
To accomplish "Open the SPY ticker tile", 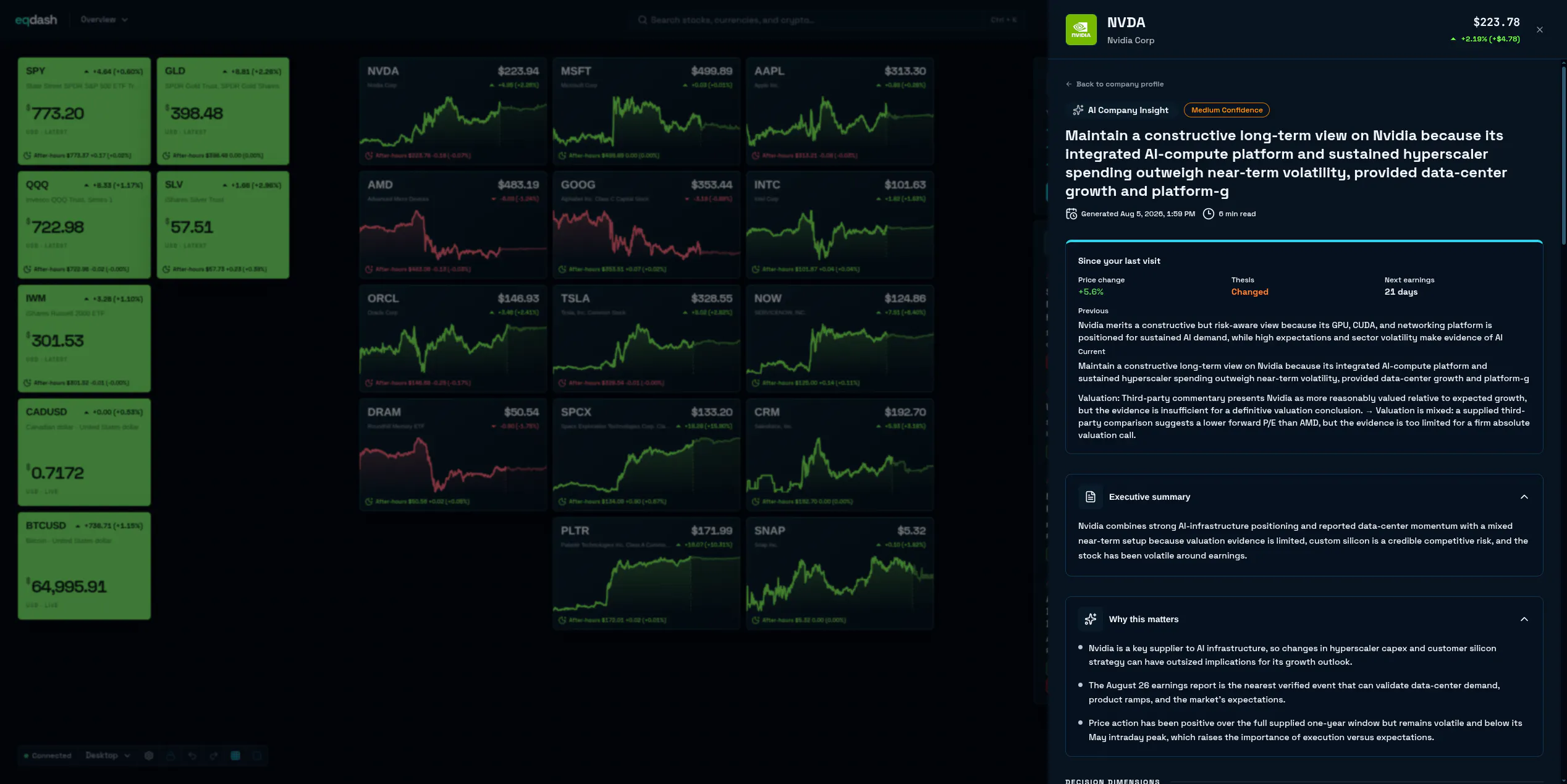I will [84, 111].
